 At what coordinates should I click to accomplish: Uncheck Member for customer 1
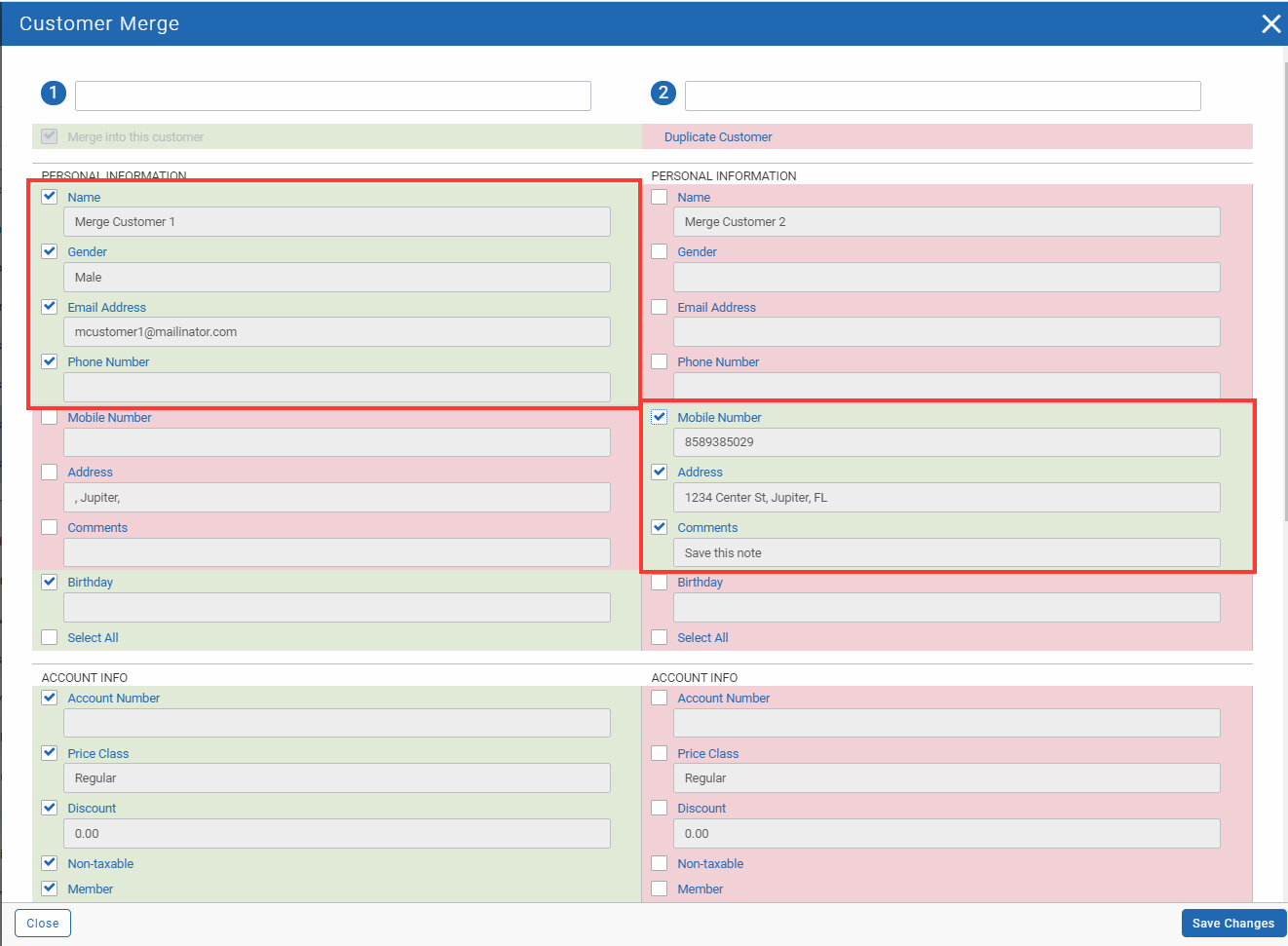[x=50, y=889]
